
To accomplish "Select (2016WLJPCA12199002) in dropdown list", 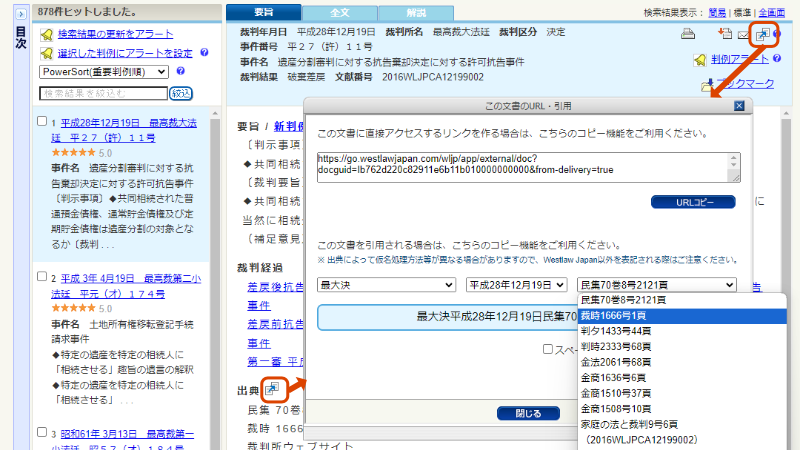I will [x=682, y=440].
